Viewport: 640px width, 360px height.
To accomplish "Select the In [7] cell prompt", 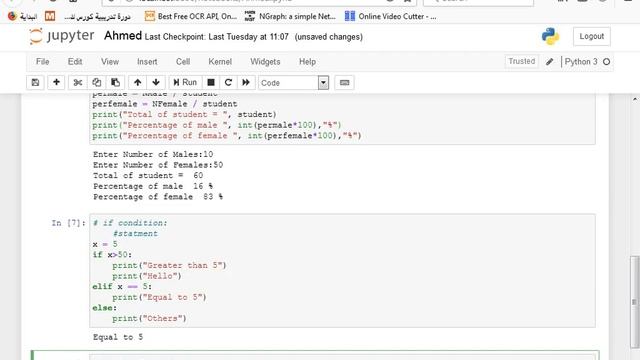I will pyautogui.click(x=68, y=223).
